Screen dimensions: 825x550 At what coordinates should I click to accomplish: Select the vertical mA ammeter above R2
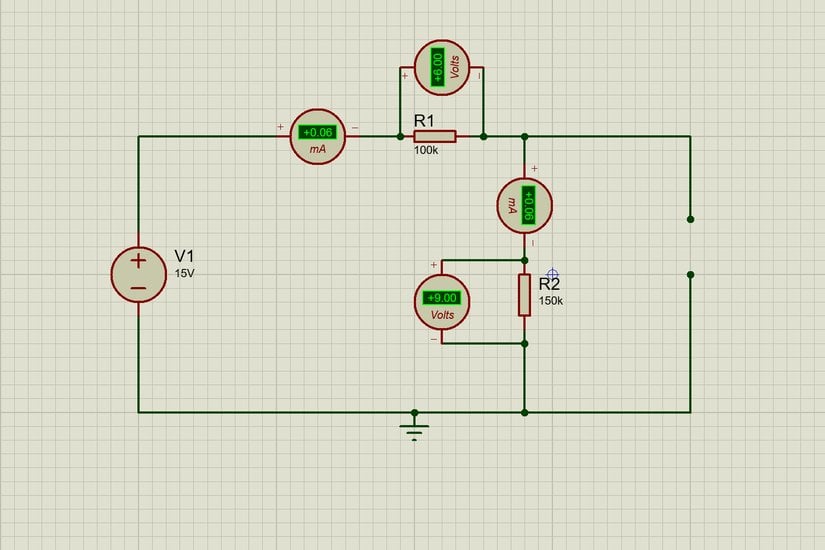point(525,206)
